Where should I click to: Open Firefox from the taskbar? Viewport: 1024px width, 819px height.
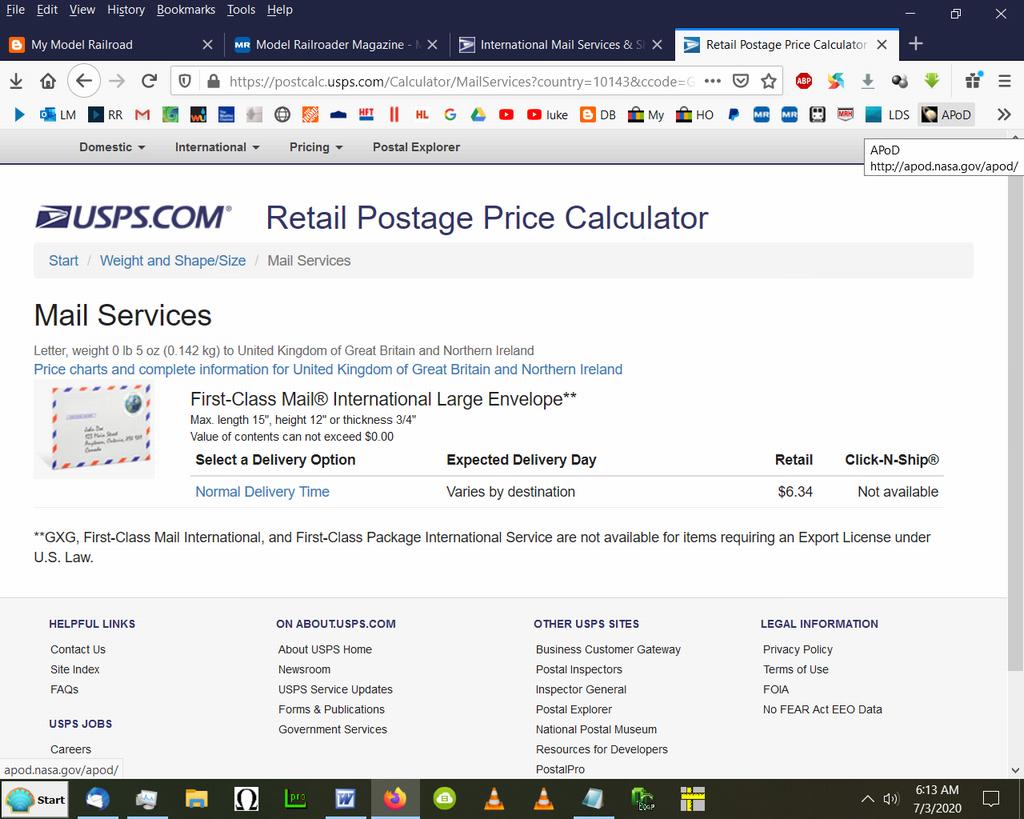click(394, 799)
